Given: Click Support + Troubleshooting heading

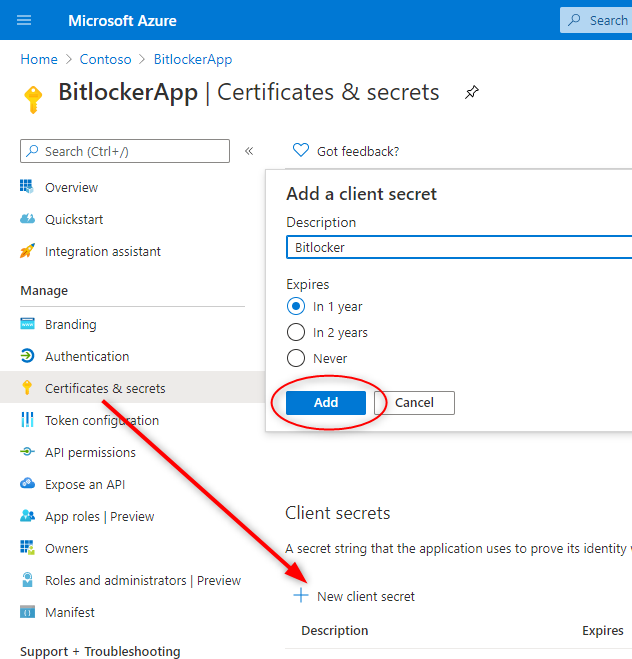Looking at the screenshot, I should coord(100,651).
